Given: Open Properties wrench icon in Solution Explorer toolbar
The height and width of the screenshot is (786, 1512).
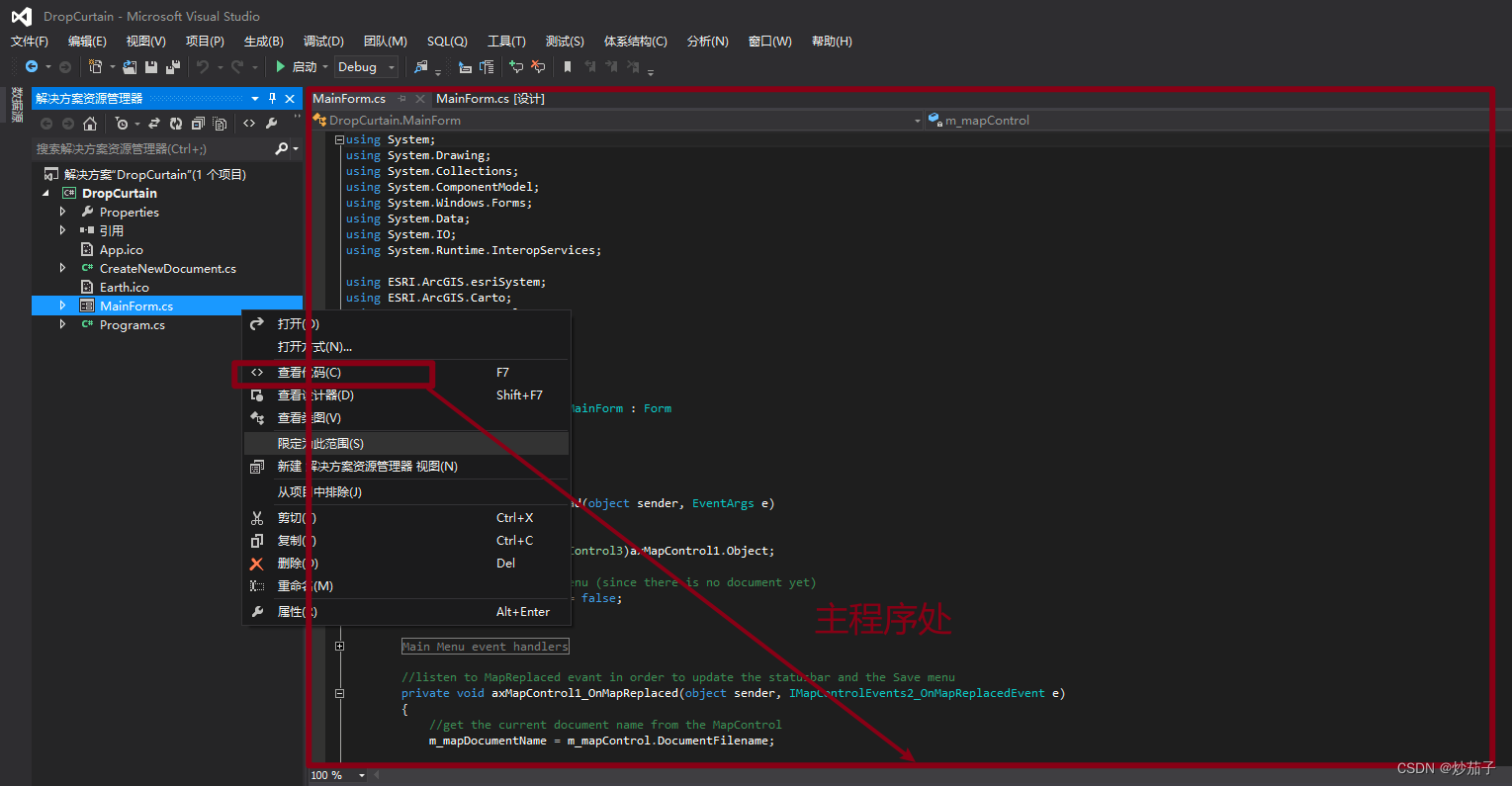Looking at the screenshot, I should (271, 124).
